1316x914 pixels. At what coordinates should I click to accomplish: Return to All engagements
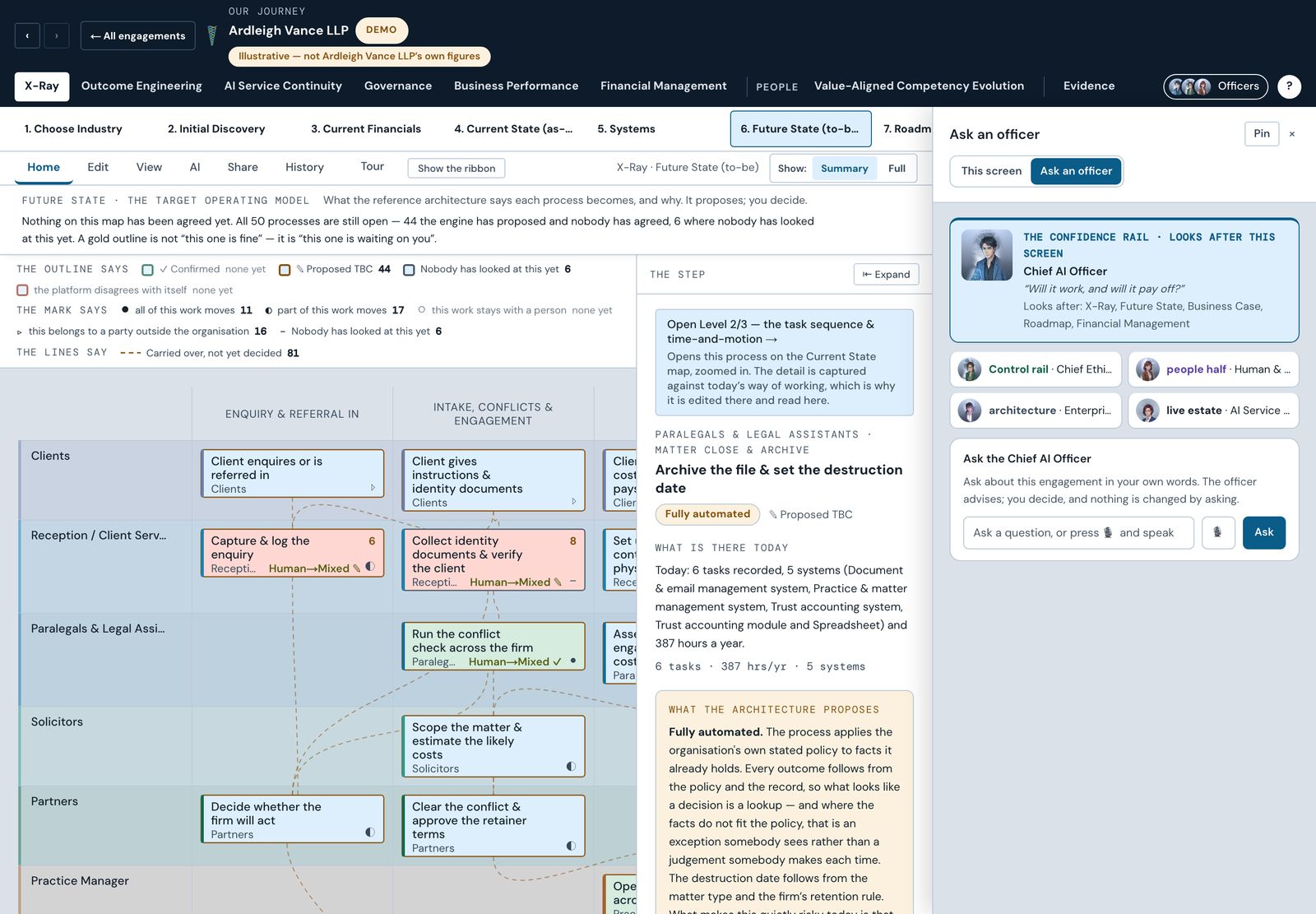coord(138,35)
